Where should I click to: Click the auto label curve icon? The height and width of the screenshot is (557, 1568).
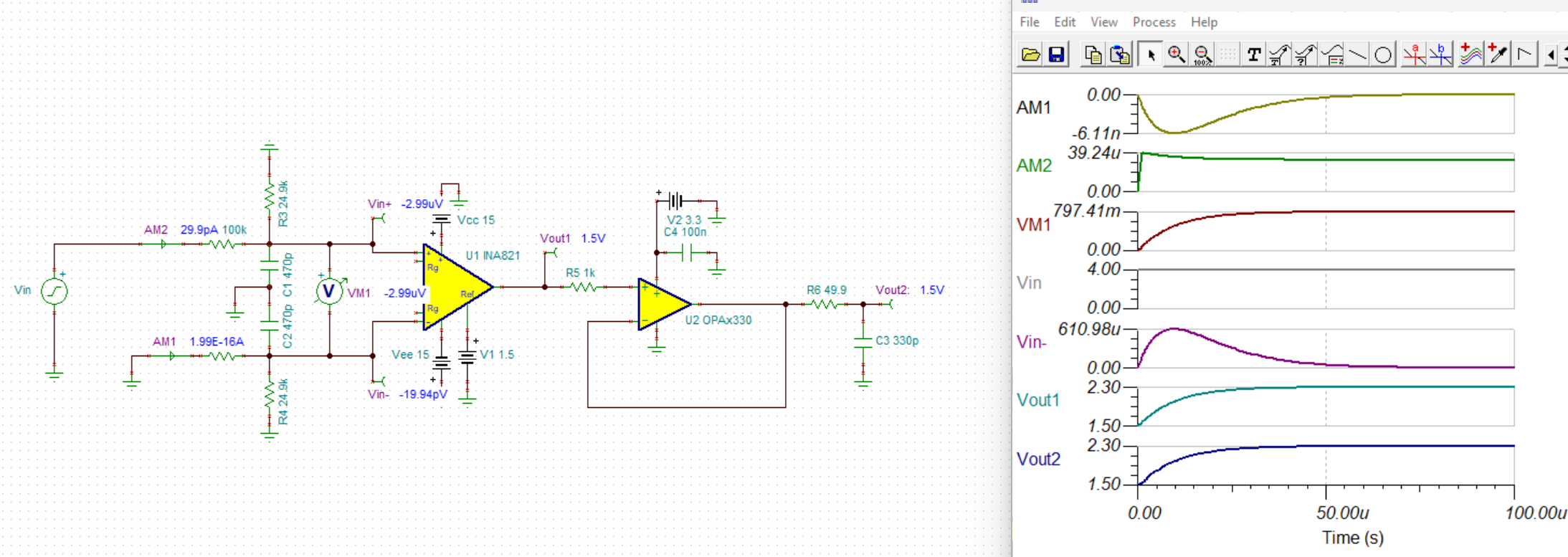click(x=1280, y=54)
